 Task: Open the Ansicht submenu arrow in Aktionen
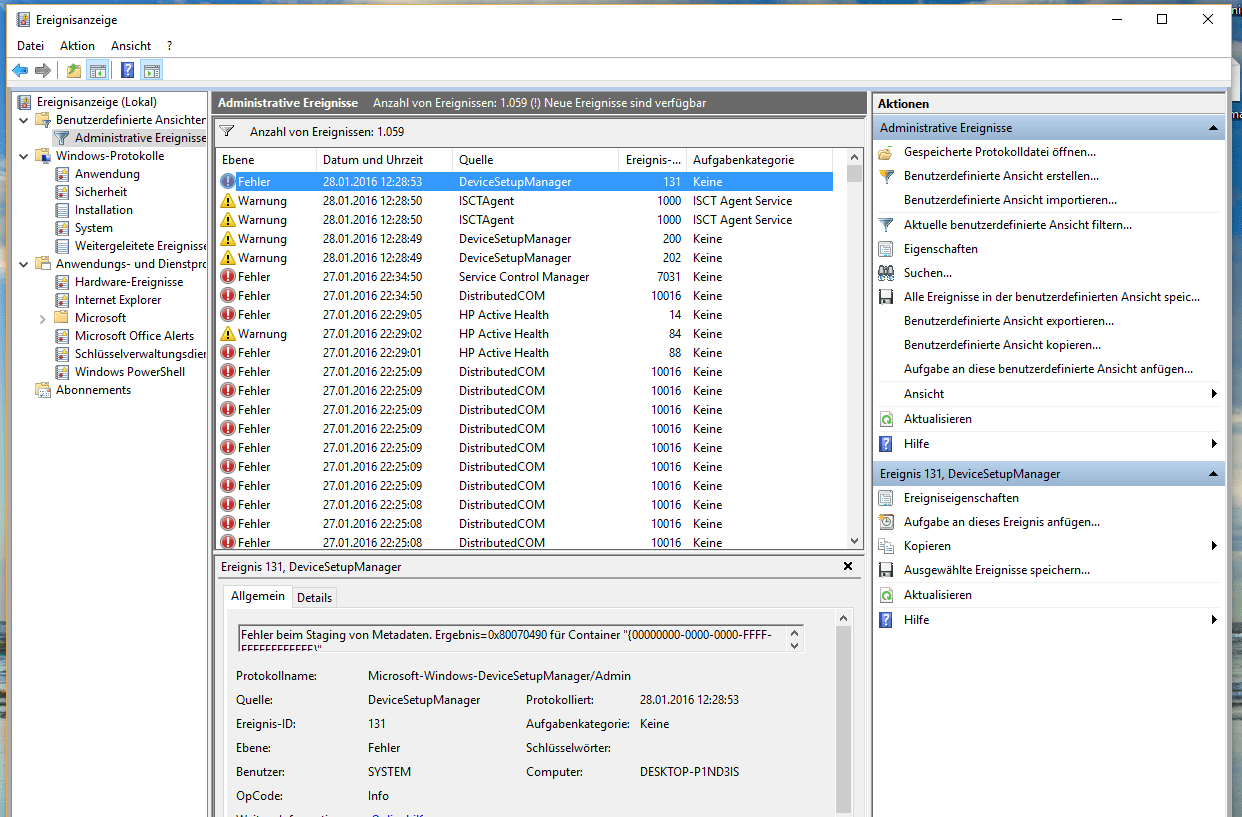click(1214, 394)
